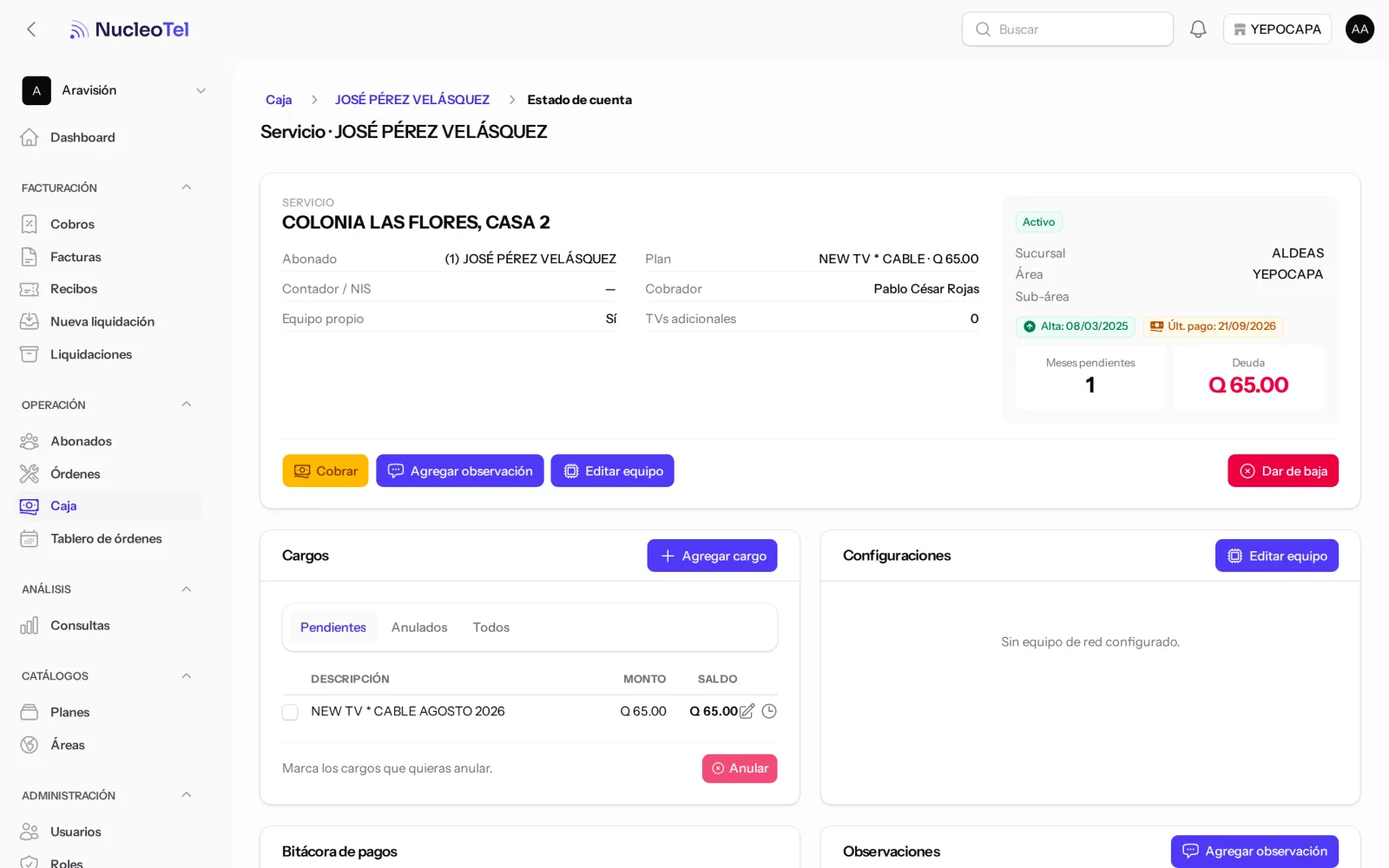
Task: Collapse the FACTURACIÓN section
Action: click(x=186, y=187)
